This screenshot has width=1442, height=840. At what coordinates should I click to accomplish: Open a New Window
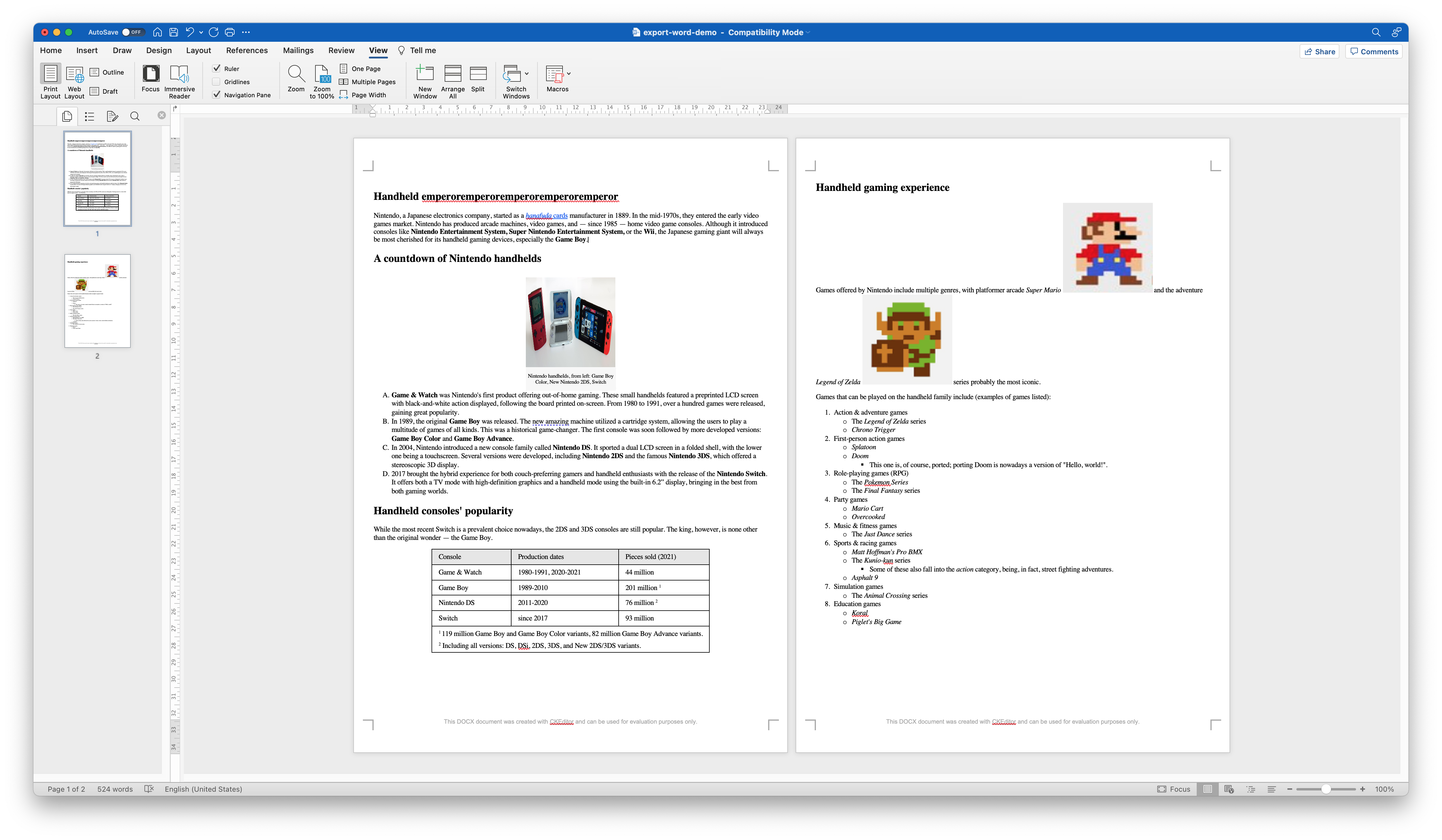click(x=425, y=81)
